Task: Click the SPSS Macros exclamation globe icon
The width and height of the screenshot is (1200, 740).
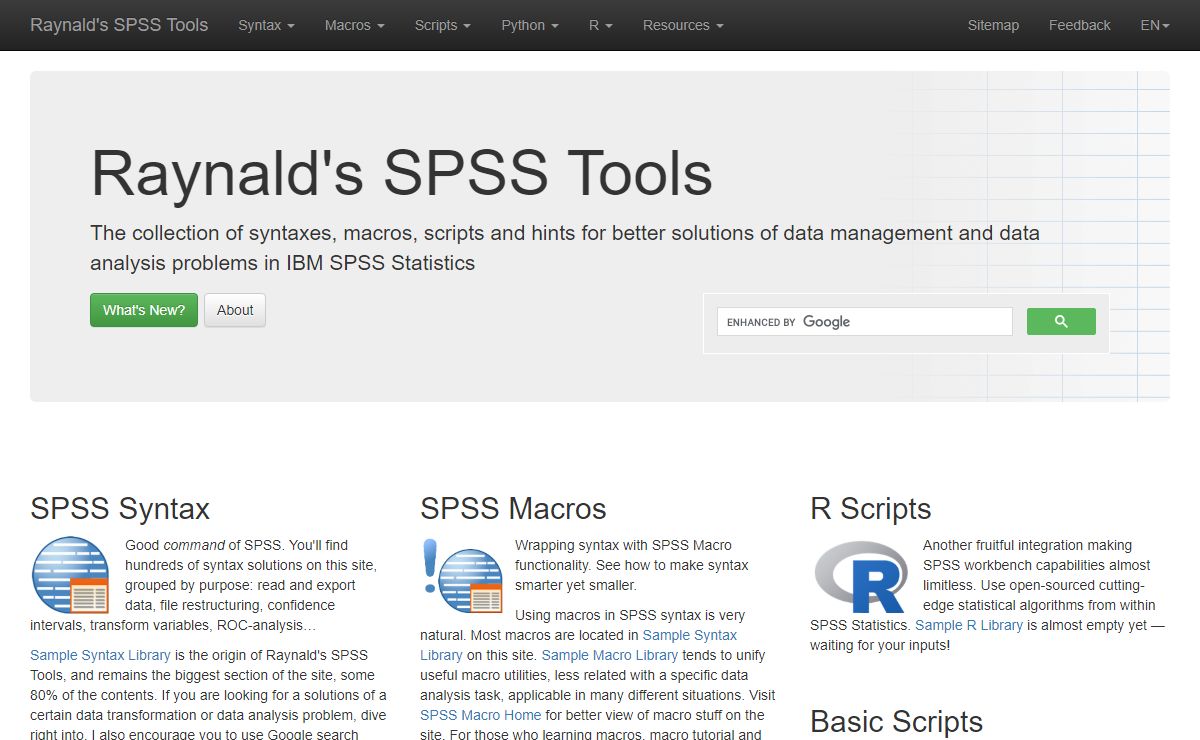Action: pos(462,576)
